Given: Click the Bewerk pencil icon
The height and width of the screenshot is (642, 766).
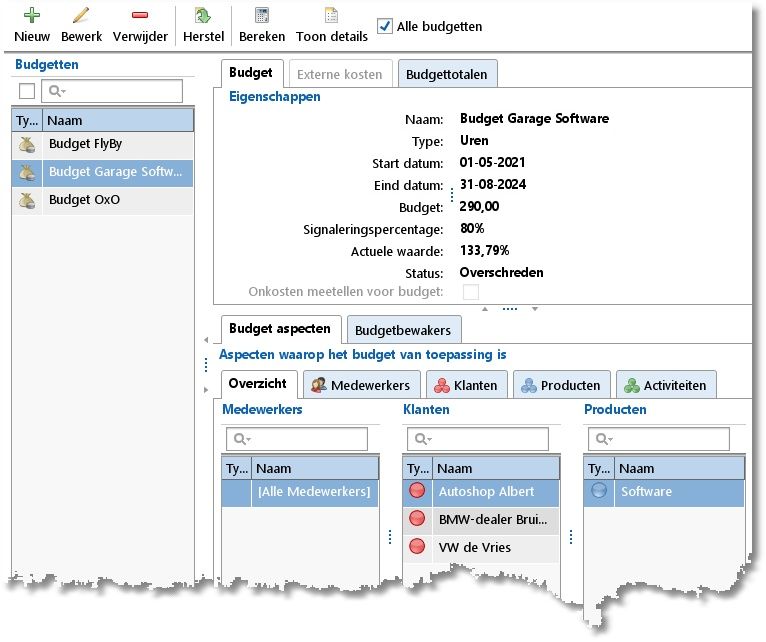Looking at the screenshot, I should click(81, 16).
